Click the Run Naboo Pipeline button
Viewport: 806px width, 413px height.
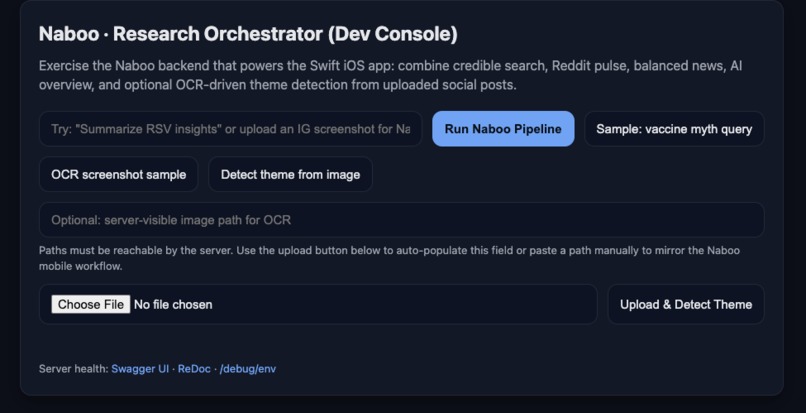click(503, 129)
